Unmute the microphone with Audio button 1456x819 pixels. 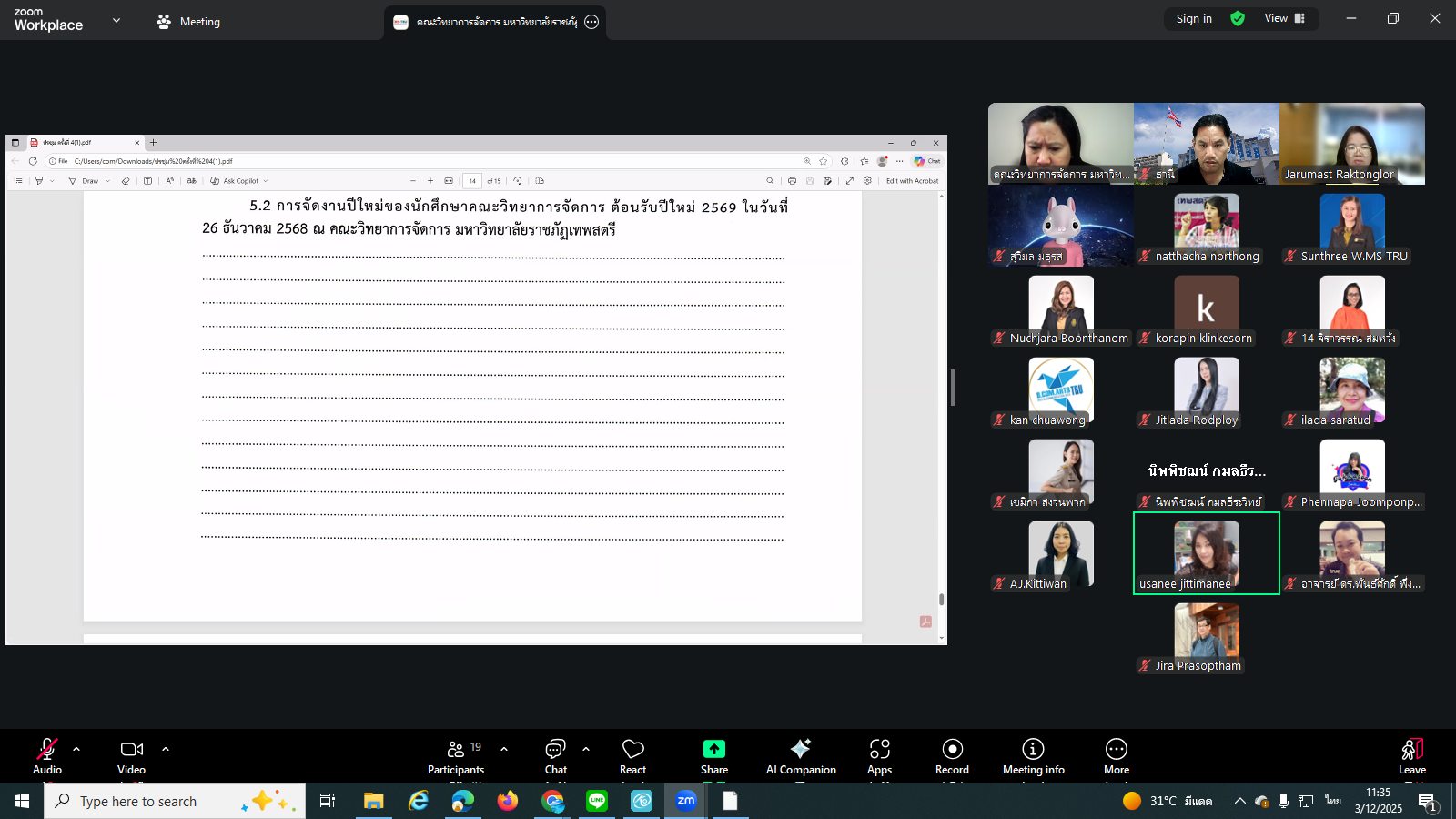pyautogui.click(x=47, y=757)
